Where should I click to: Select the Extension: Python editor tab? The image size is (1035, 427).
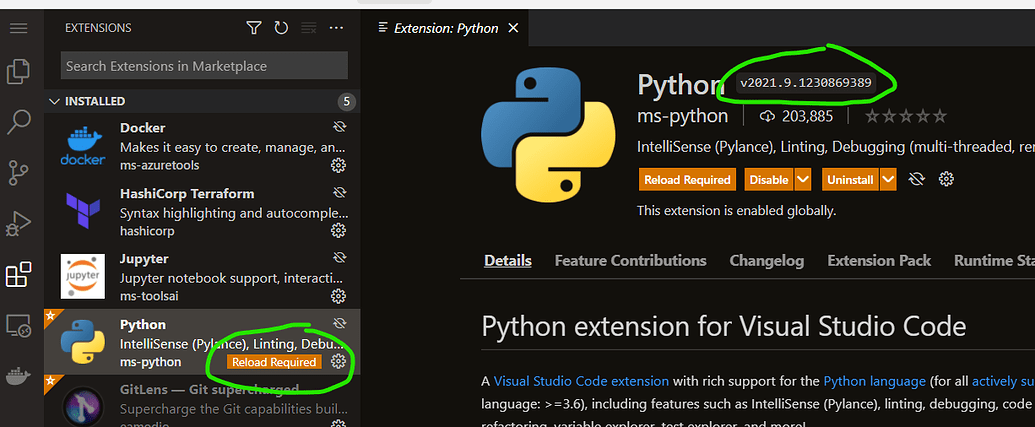pyautogui.click(x=446, y=28)
